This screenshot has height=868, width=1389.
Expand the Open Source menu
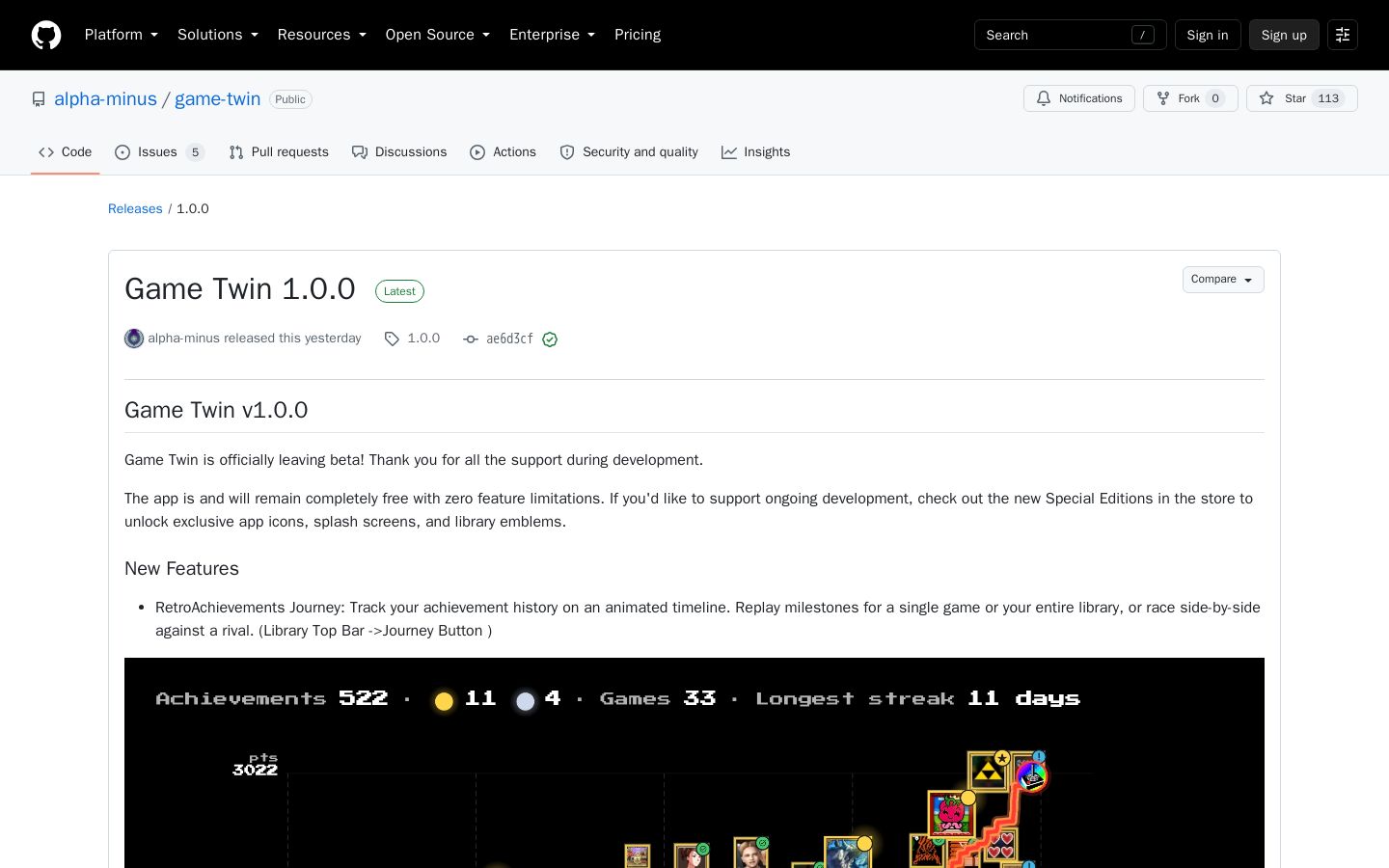438,35
